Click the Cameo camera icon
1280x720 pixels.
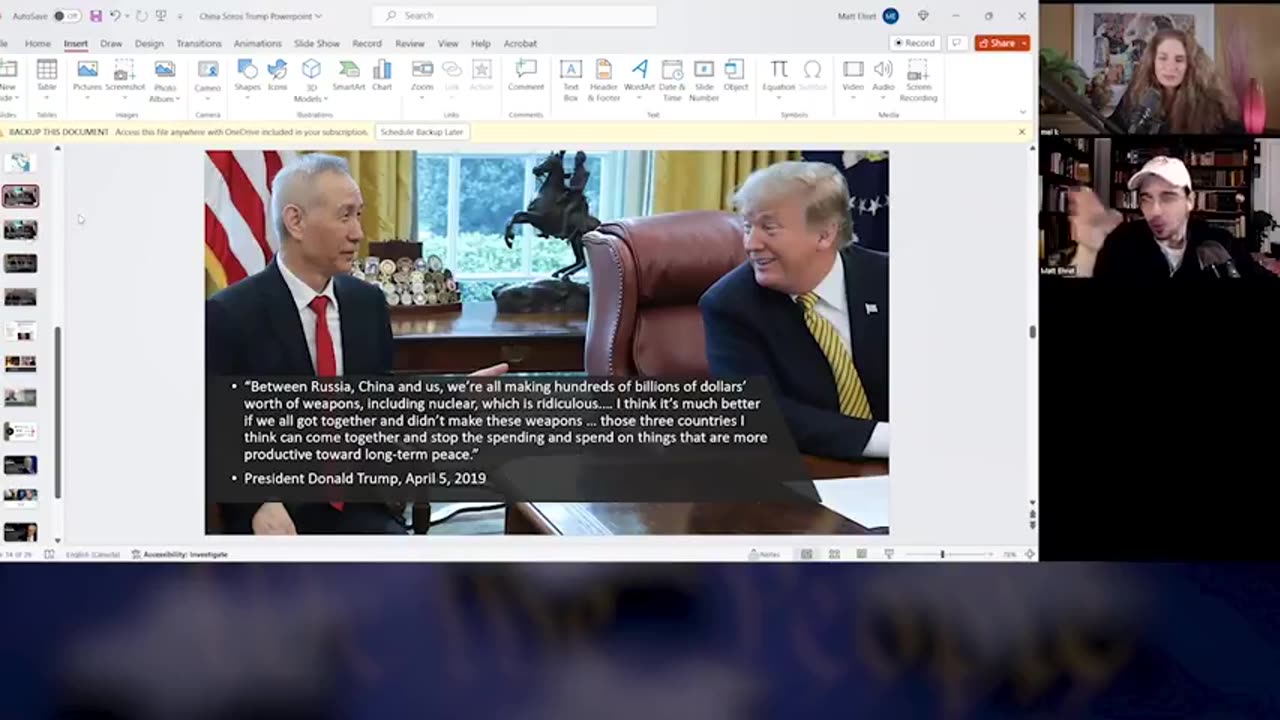208,77
